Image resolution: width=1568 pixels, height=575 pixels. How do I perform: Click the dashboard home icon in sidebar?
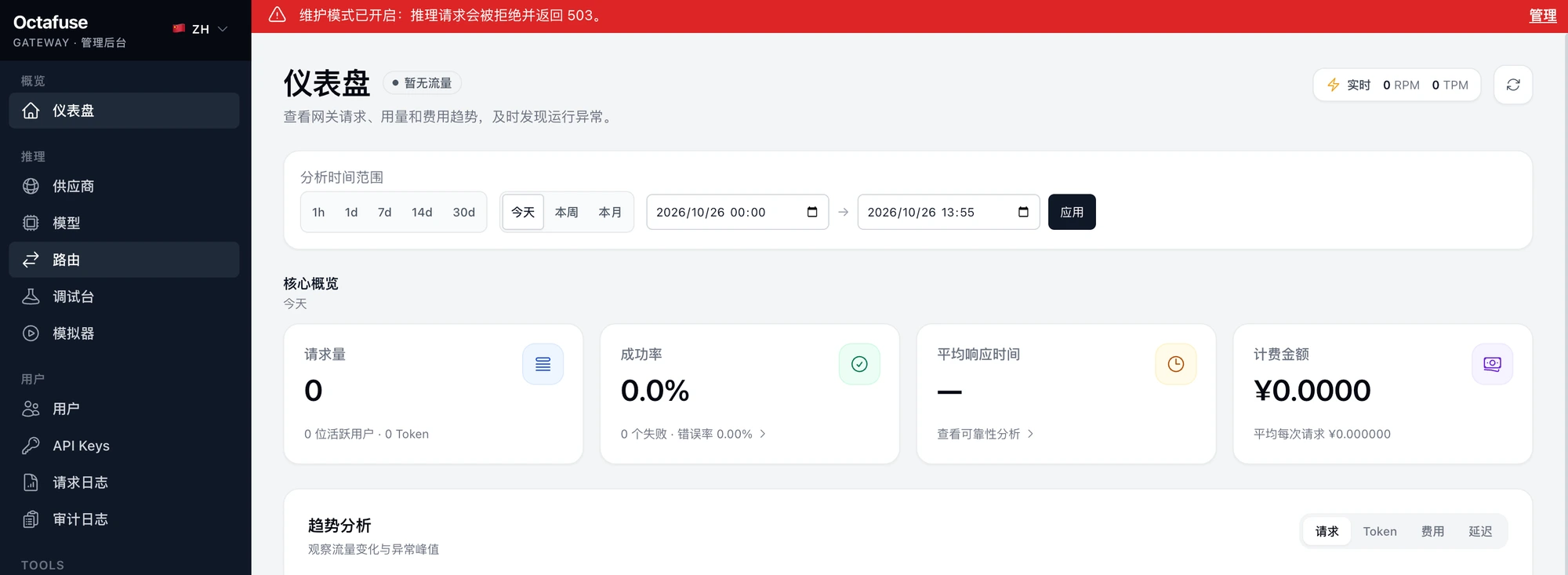tap(31, 111)
